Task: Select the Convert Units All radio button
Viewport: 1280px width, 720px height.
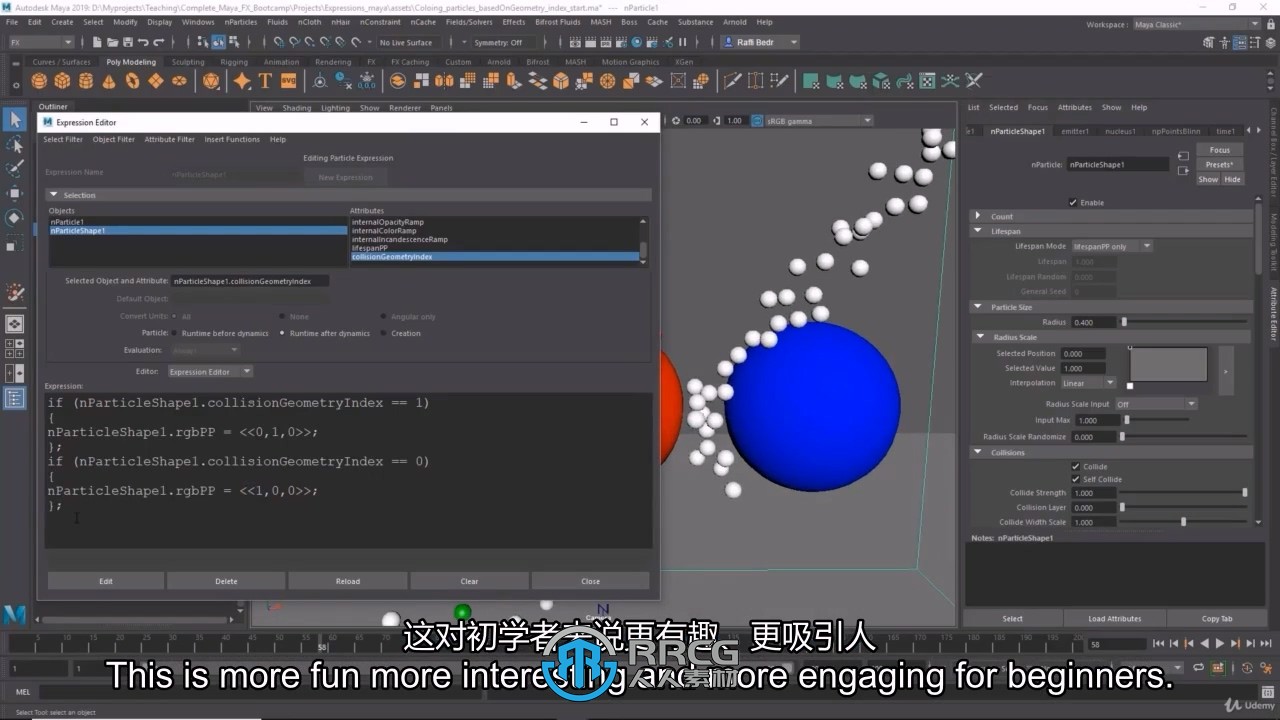Action: click(175, 316)
